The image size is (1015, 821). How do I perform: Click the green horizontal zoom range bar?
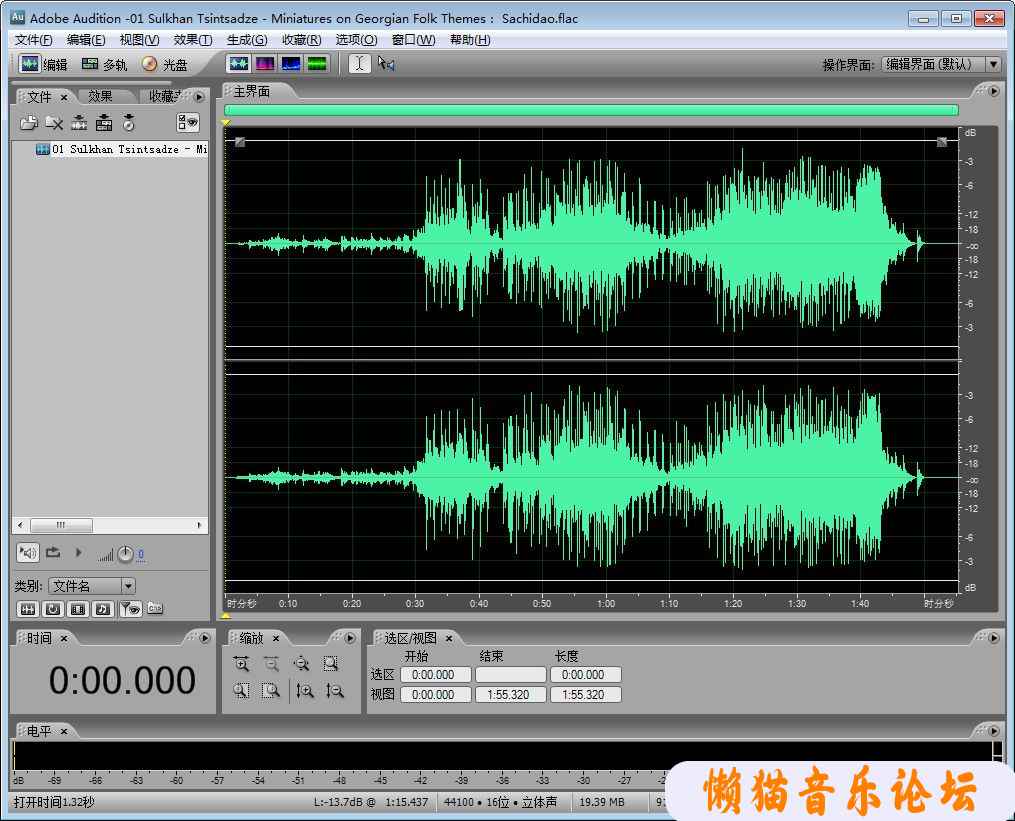tap(591, 110)
